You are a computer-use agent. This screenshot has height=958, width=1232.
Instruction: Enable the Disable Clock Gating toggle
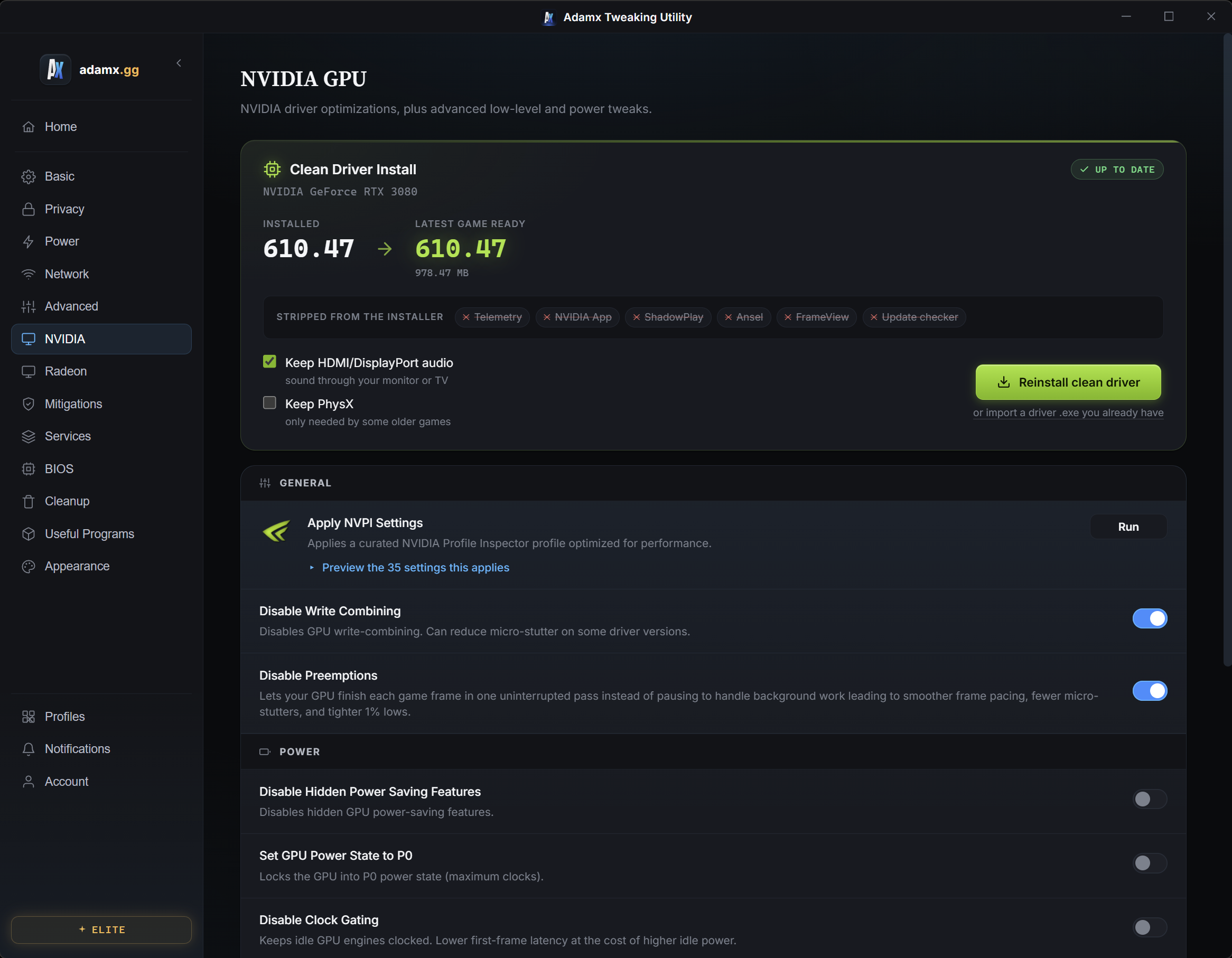pos(1150,927)
